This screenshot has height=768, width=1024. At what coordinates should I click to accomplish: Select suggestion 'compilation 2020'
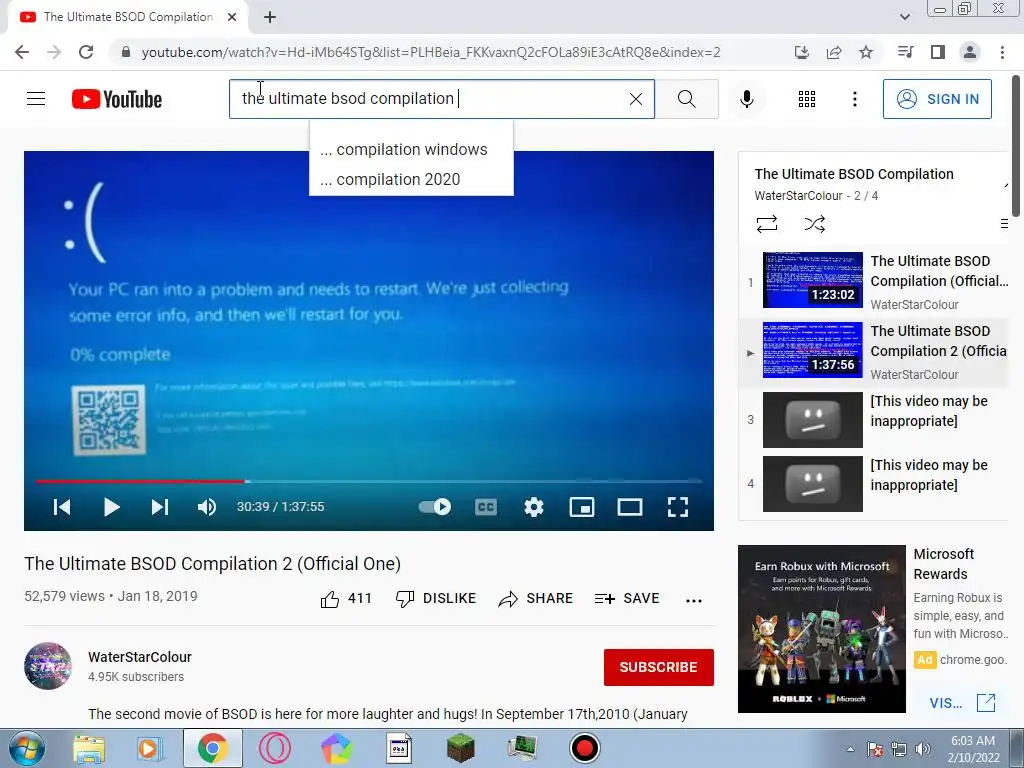[411, 179]
